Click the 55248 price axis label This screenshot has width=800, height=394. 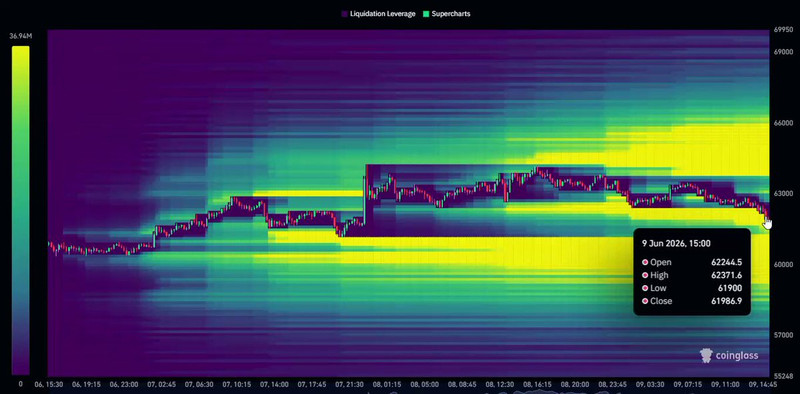coord(783,377)
